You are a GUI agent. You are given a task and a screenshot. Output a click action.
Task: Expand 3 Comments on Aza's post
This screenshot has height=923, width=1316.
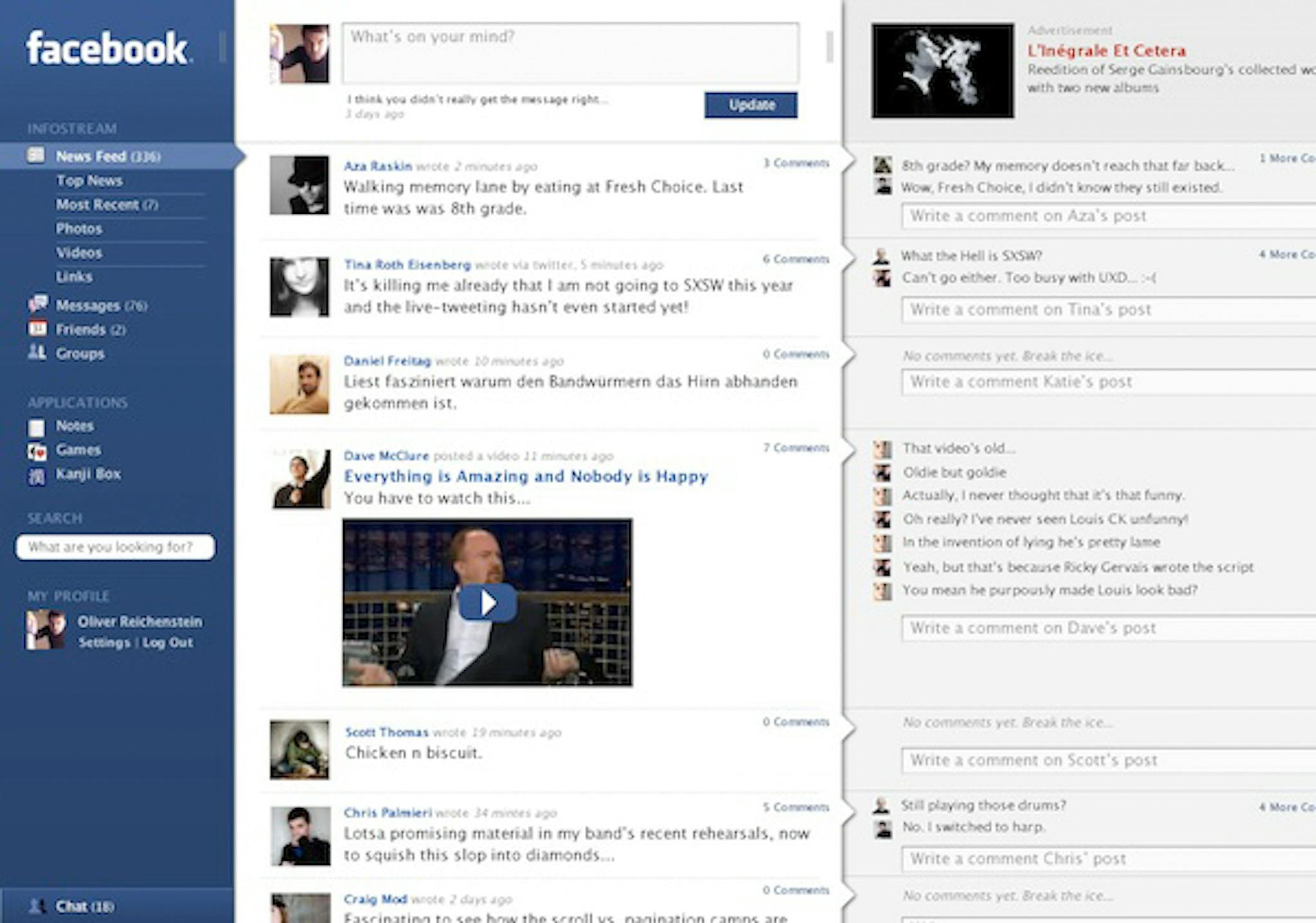796,163
